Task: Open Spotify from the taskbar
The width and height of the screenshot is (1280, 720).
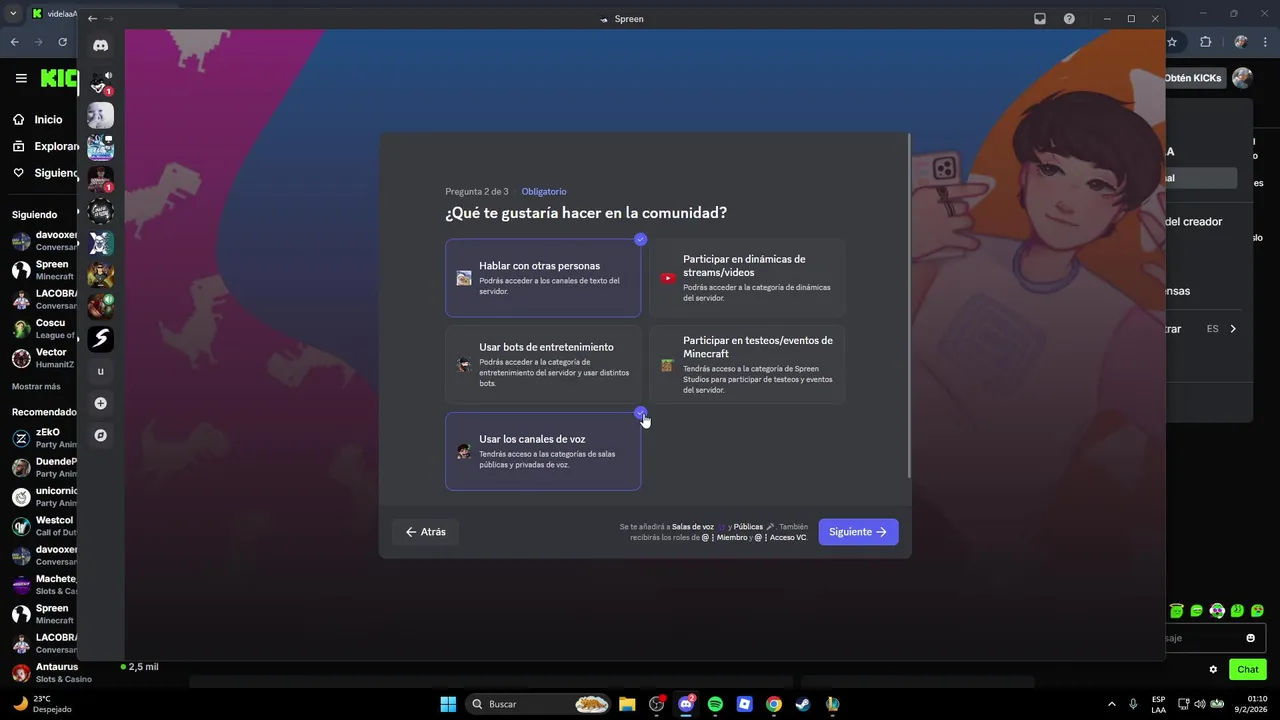Action: tap(715, 704)
